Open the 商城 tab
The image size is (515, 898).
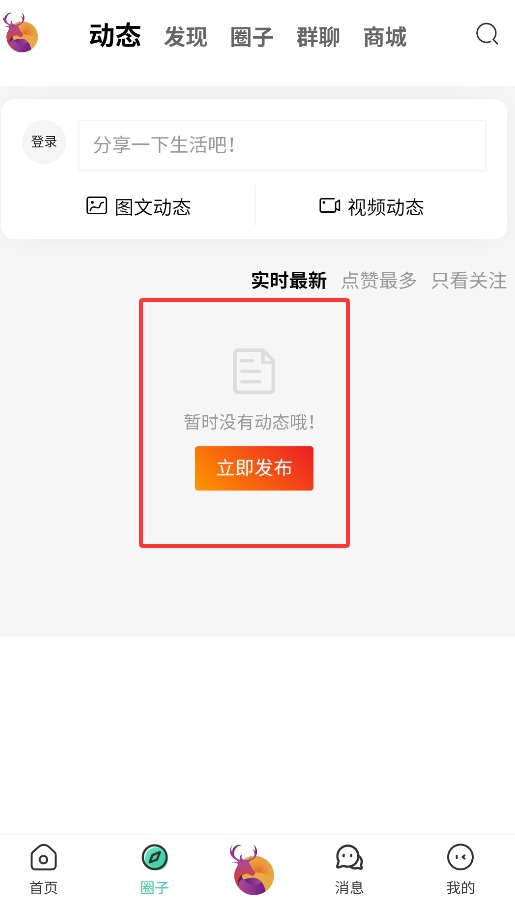[385, 37]
